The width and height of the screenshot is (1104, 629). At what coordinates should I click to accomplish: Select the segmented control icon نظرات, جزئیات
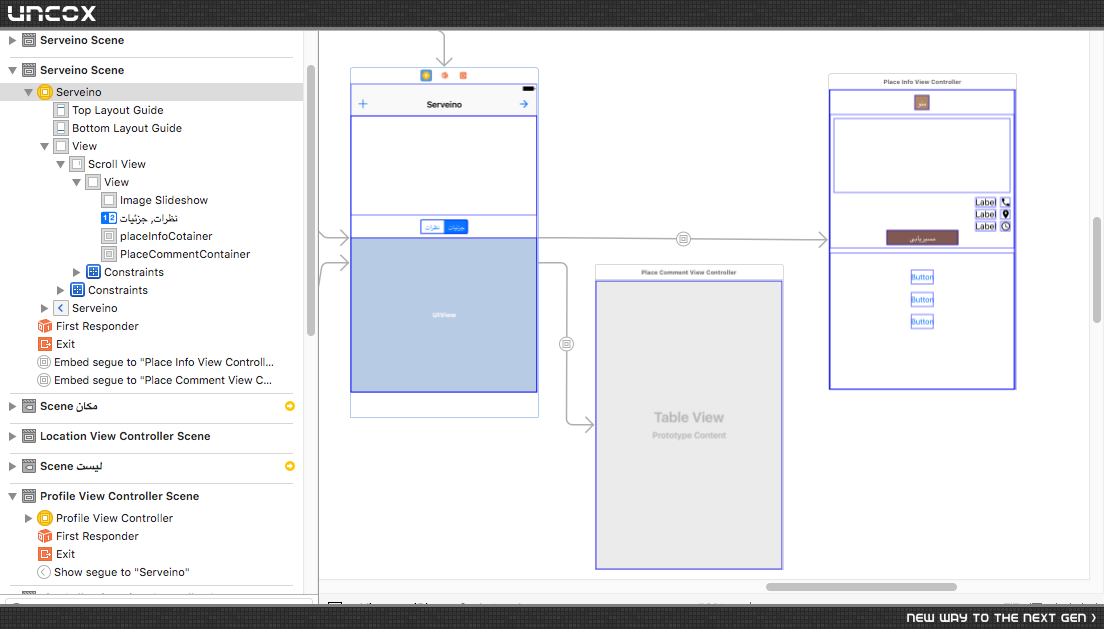[109, 218]
